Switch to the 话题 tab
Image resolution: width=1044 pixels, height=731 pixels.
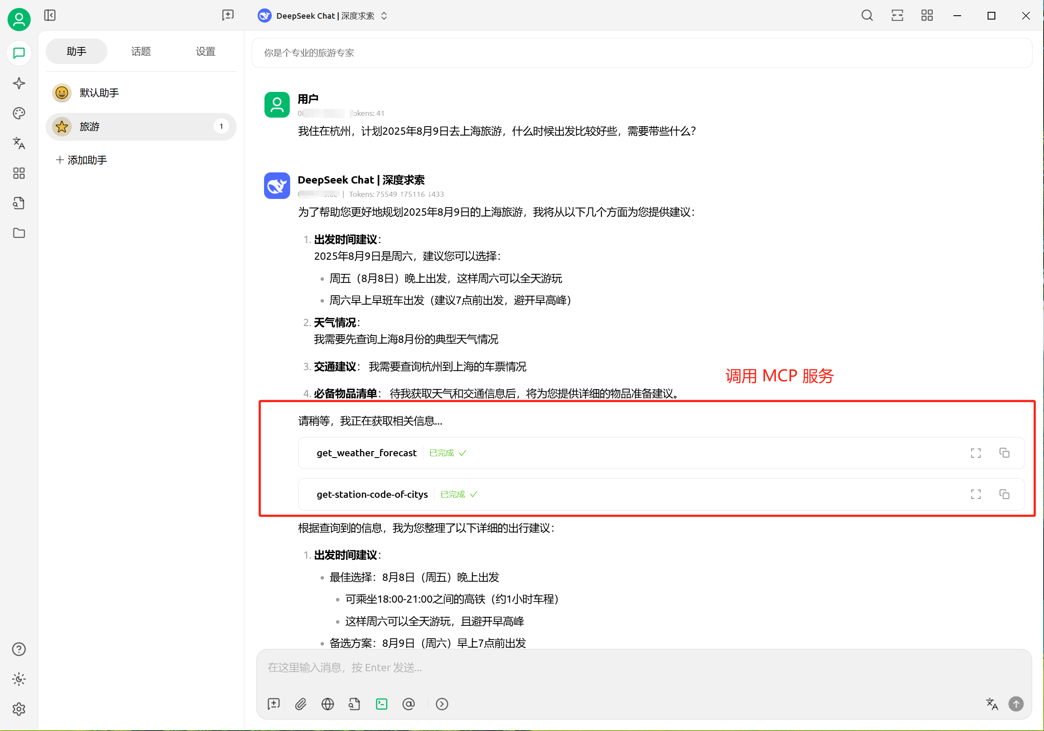[x=141, y=51]
